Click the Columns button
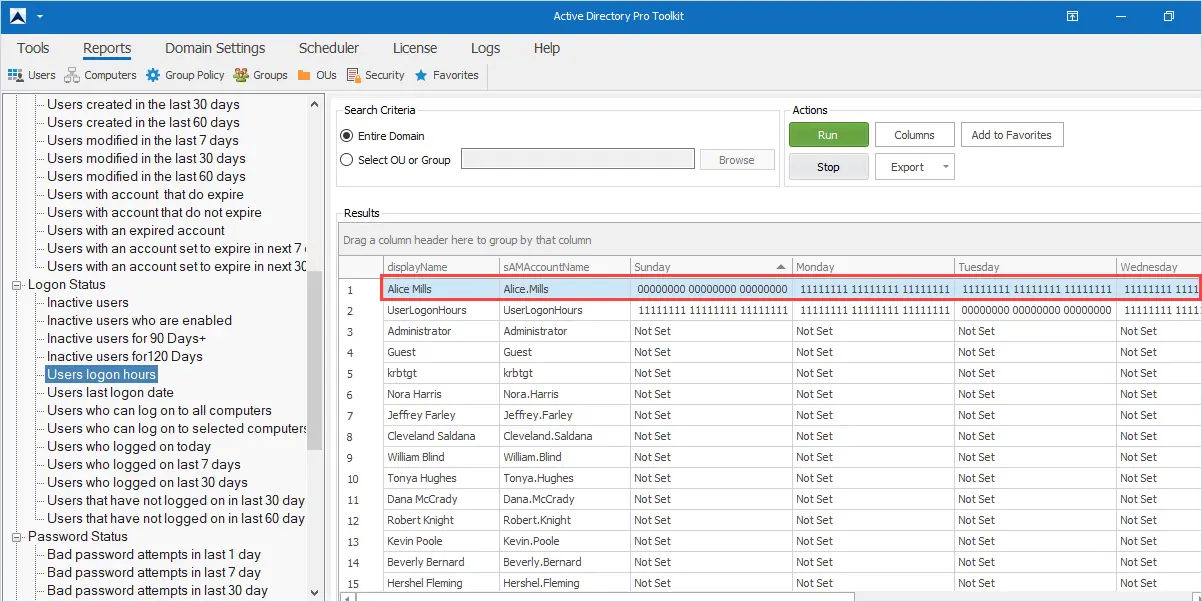Image resolution: width=1202 pixels, height=602 pixels. [x=914, y=135]
